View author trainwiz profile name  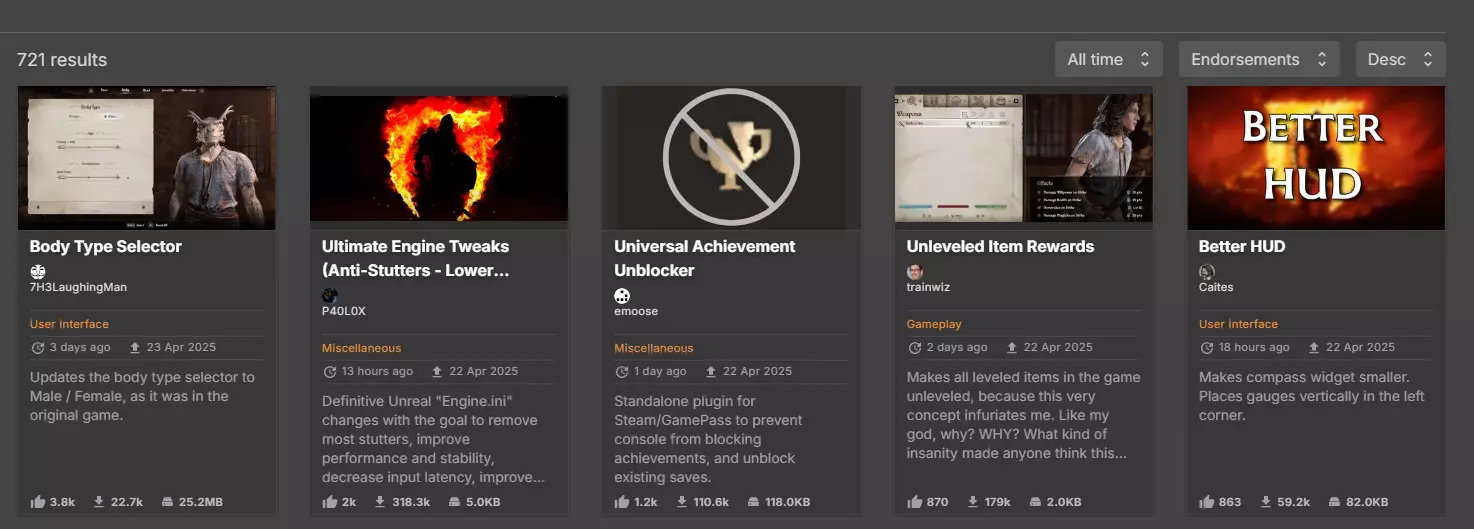(929, 287)
